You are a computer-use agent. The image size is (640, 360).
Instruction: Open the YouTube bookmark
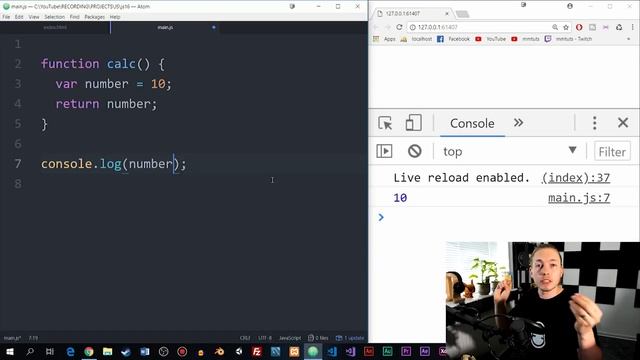tap(491, 39)
